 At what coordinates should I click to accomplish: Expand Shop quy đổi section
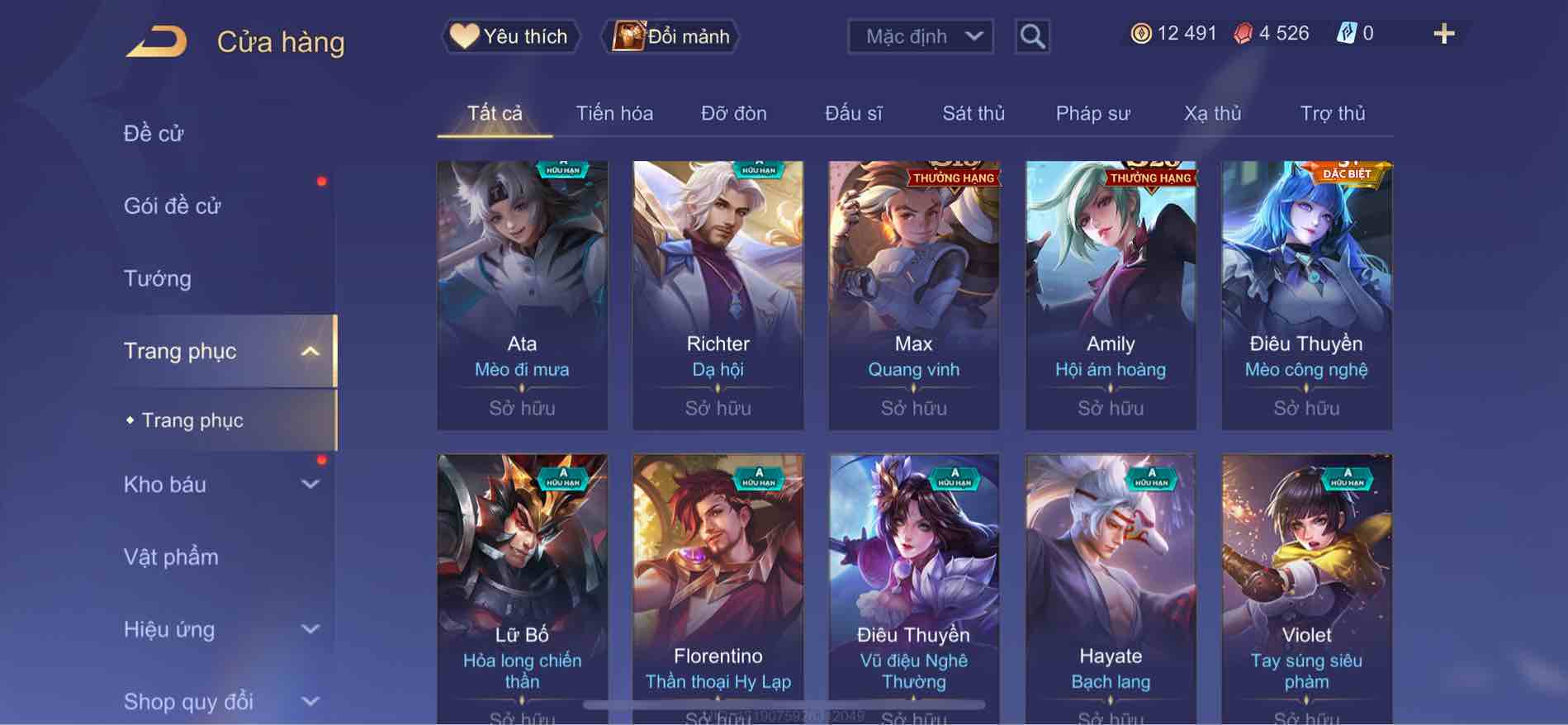coord(310,702)
